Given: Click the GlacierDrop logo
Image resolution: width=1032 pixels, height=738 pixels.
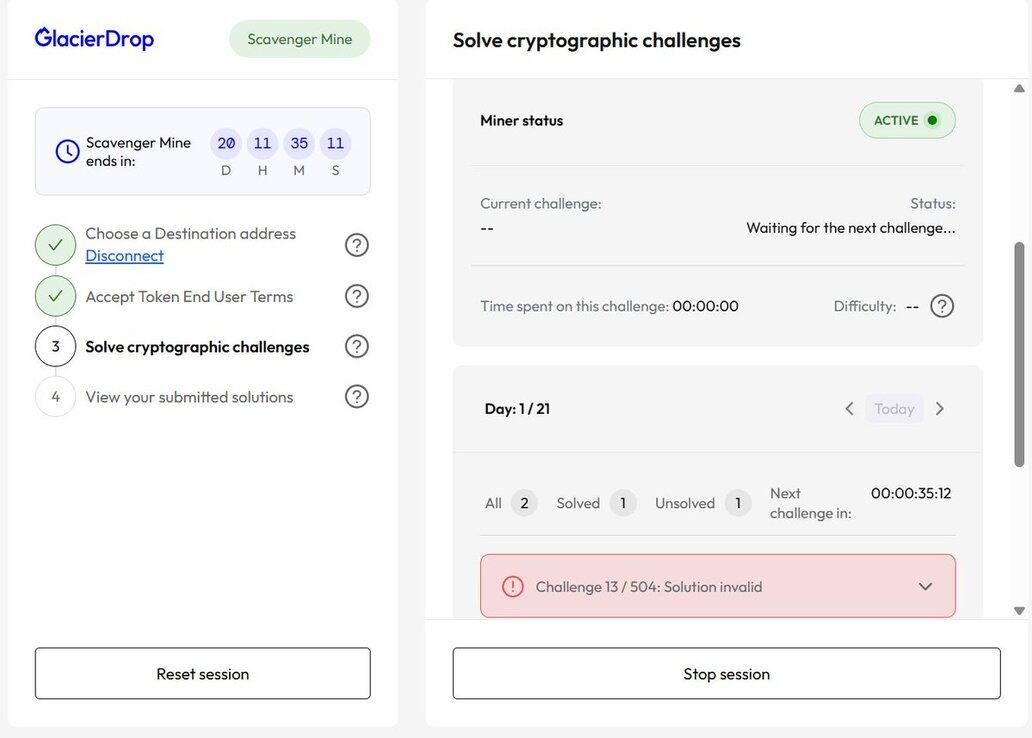Looking at the screenshot, I should [x=94, y=39].
